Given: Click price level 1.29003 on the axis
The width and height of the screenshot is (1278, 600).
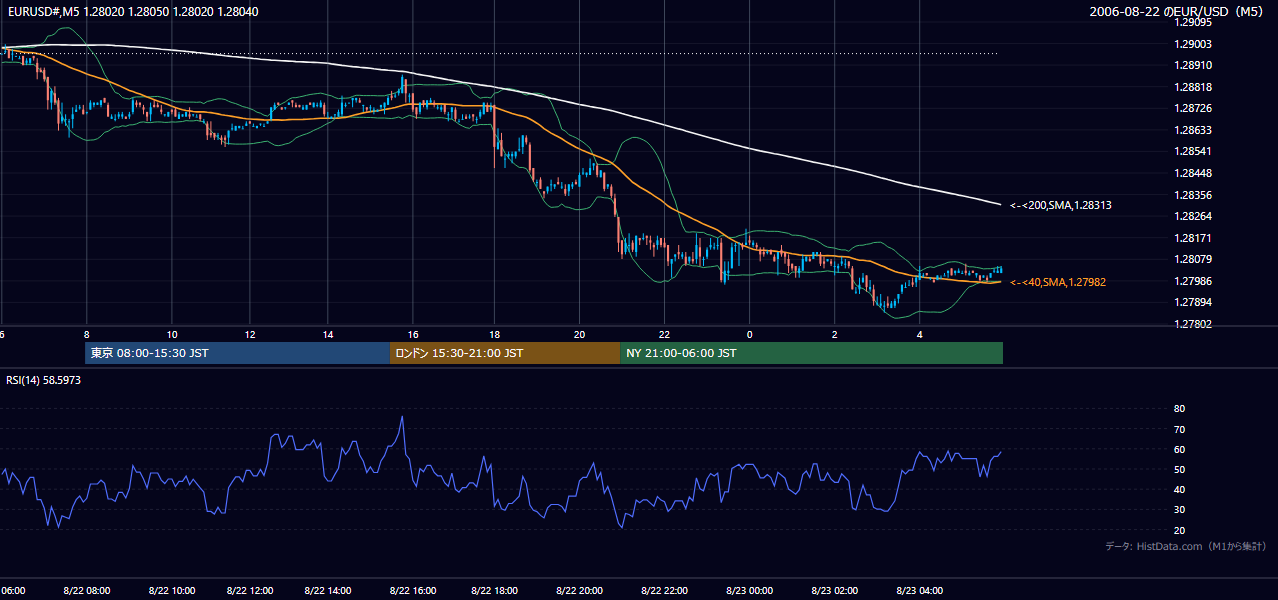Looking at the screenshot, I should click(1193, 44).
